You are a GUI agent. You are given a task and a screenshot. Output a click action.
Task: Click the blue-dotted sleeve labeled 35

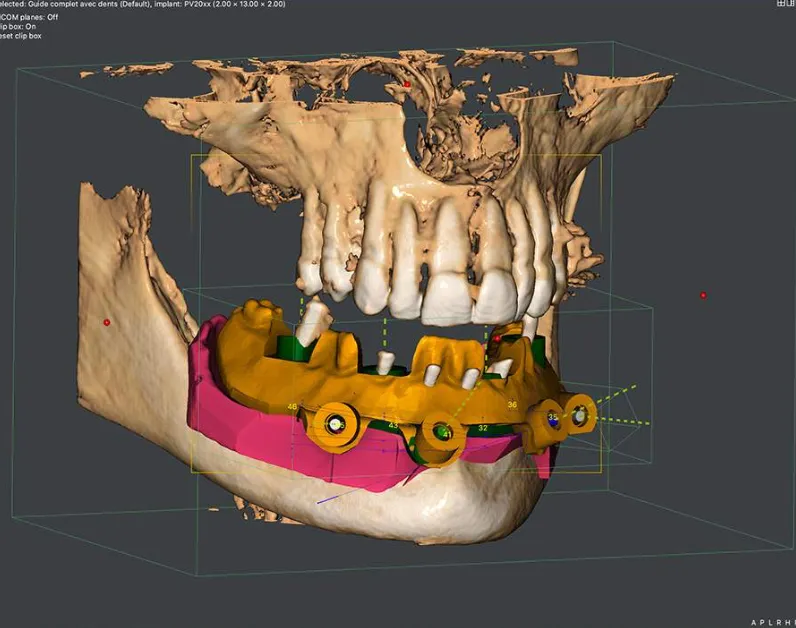click(x=552, y=420)
